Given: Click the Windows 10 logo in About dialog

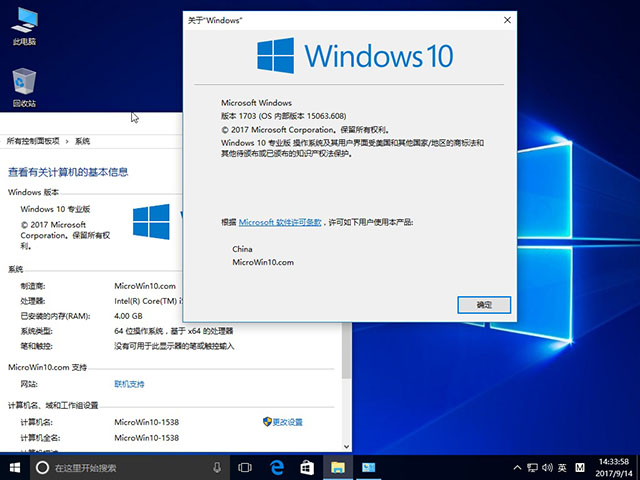Looking at the screenshot, I should point(355,56).
